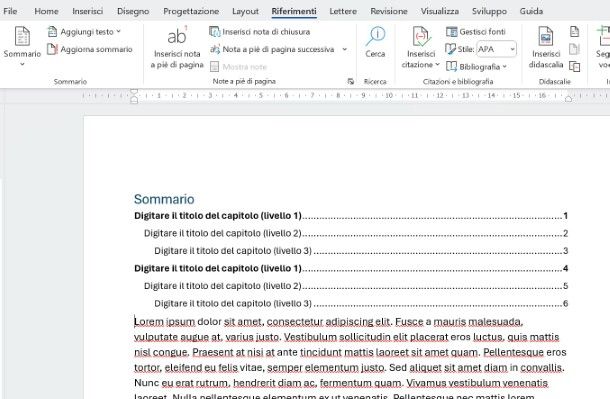610x399 pixels.
Task: Click the Aggiorna sommario icon
Action: [52, 49]
